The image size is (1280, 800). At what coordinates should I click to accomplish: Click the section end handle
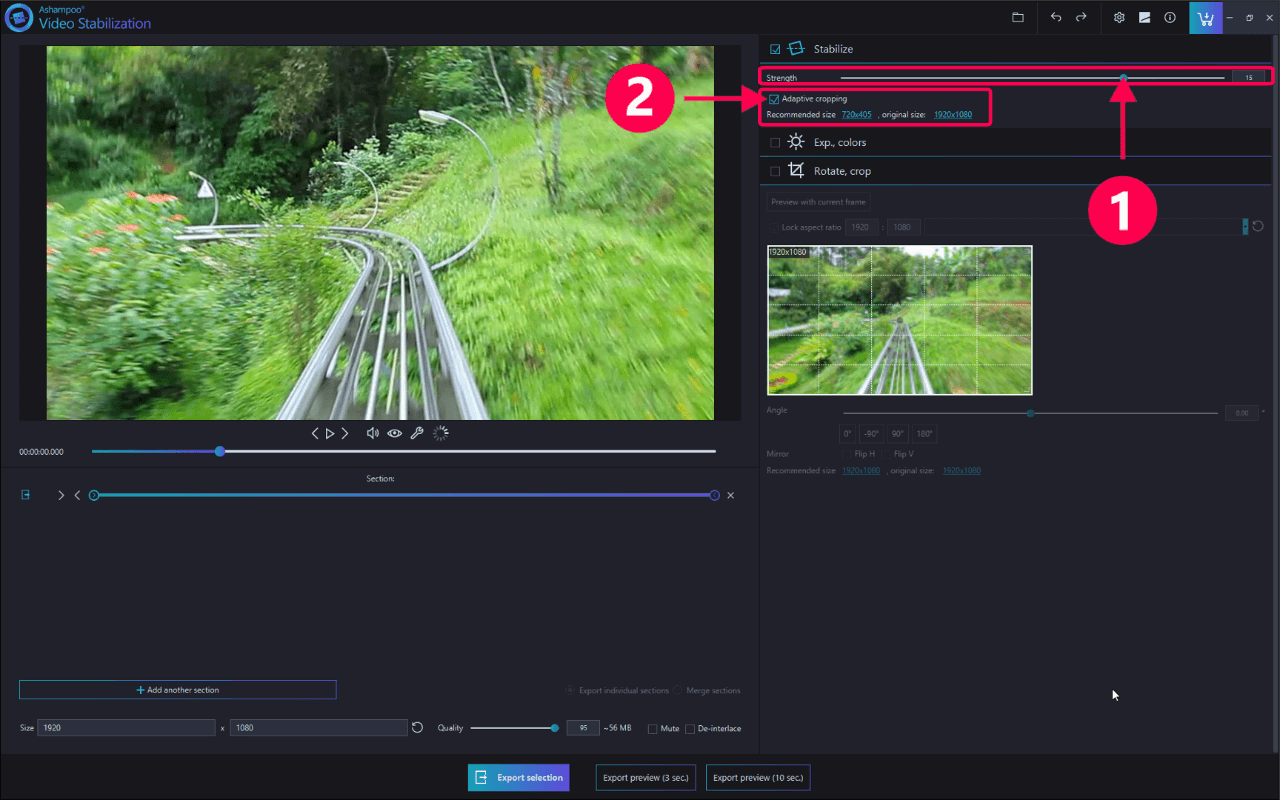pyautogui.click(x=714, y=495)
